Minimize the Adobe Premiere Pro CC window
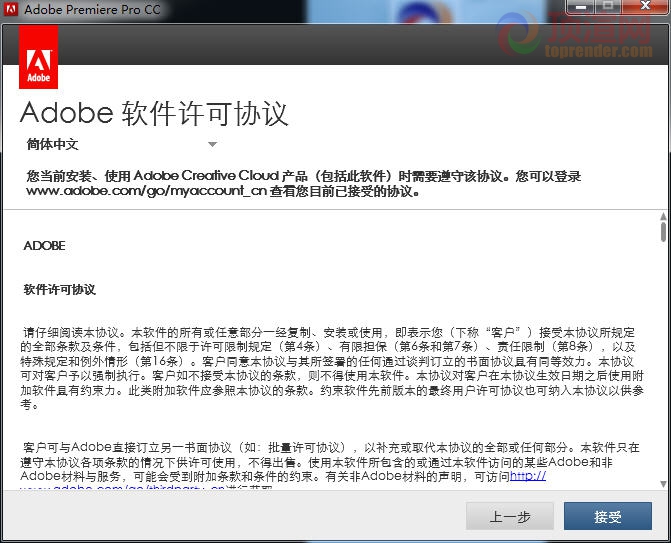Viewport: 671px width, 543px height. coord(580,7)
